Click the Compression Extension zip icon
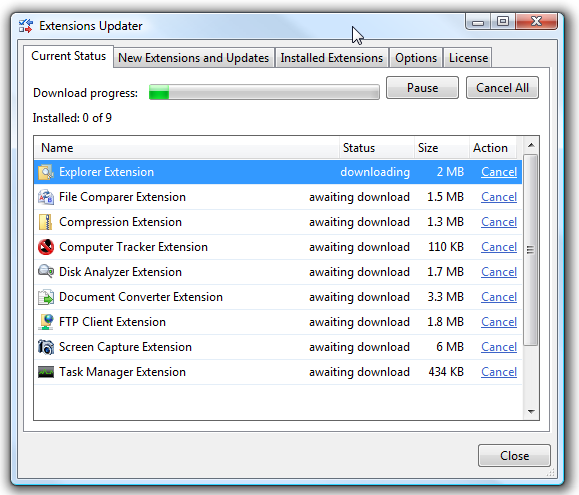 point(46,222)
